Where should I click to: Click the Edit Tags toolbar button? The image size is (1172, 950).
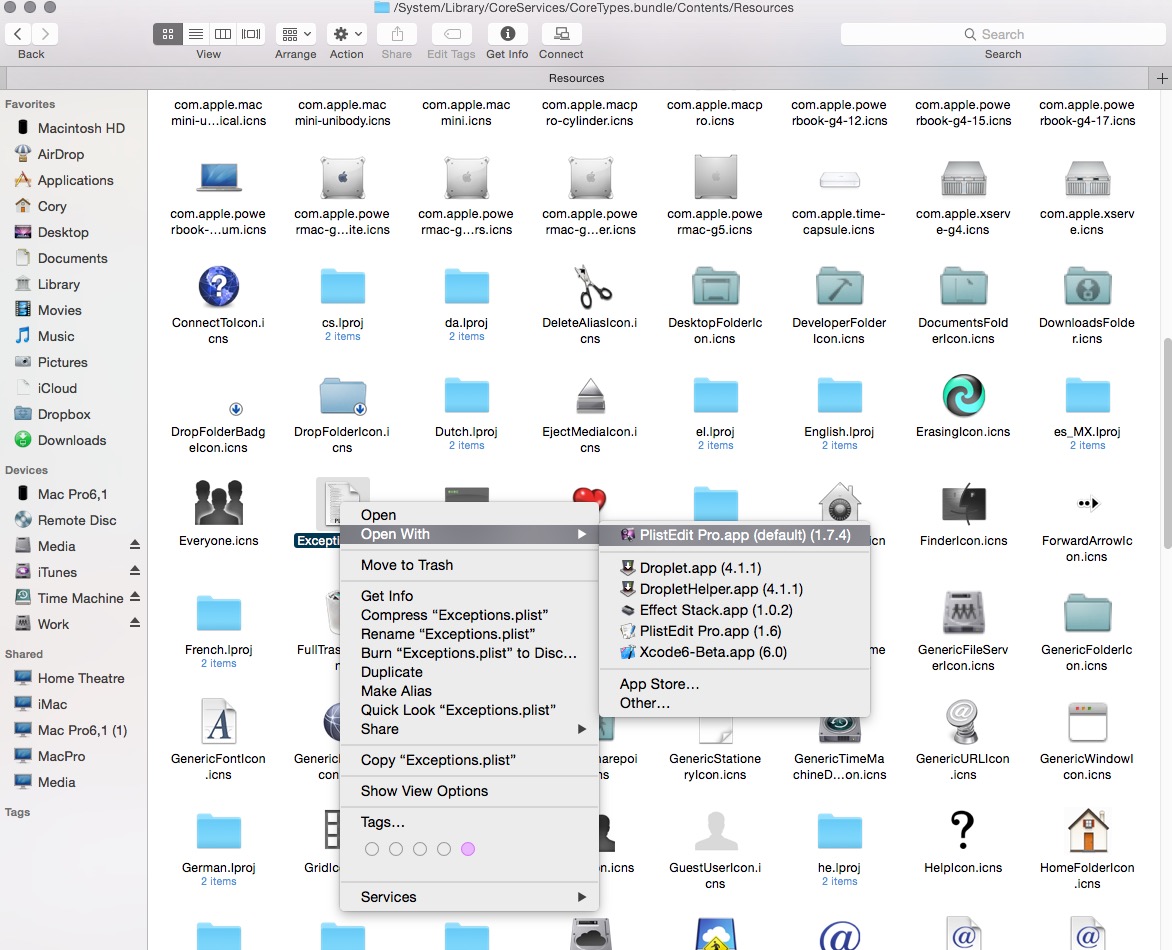point(451,34)
